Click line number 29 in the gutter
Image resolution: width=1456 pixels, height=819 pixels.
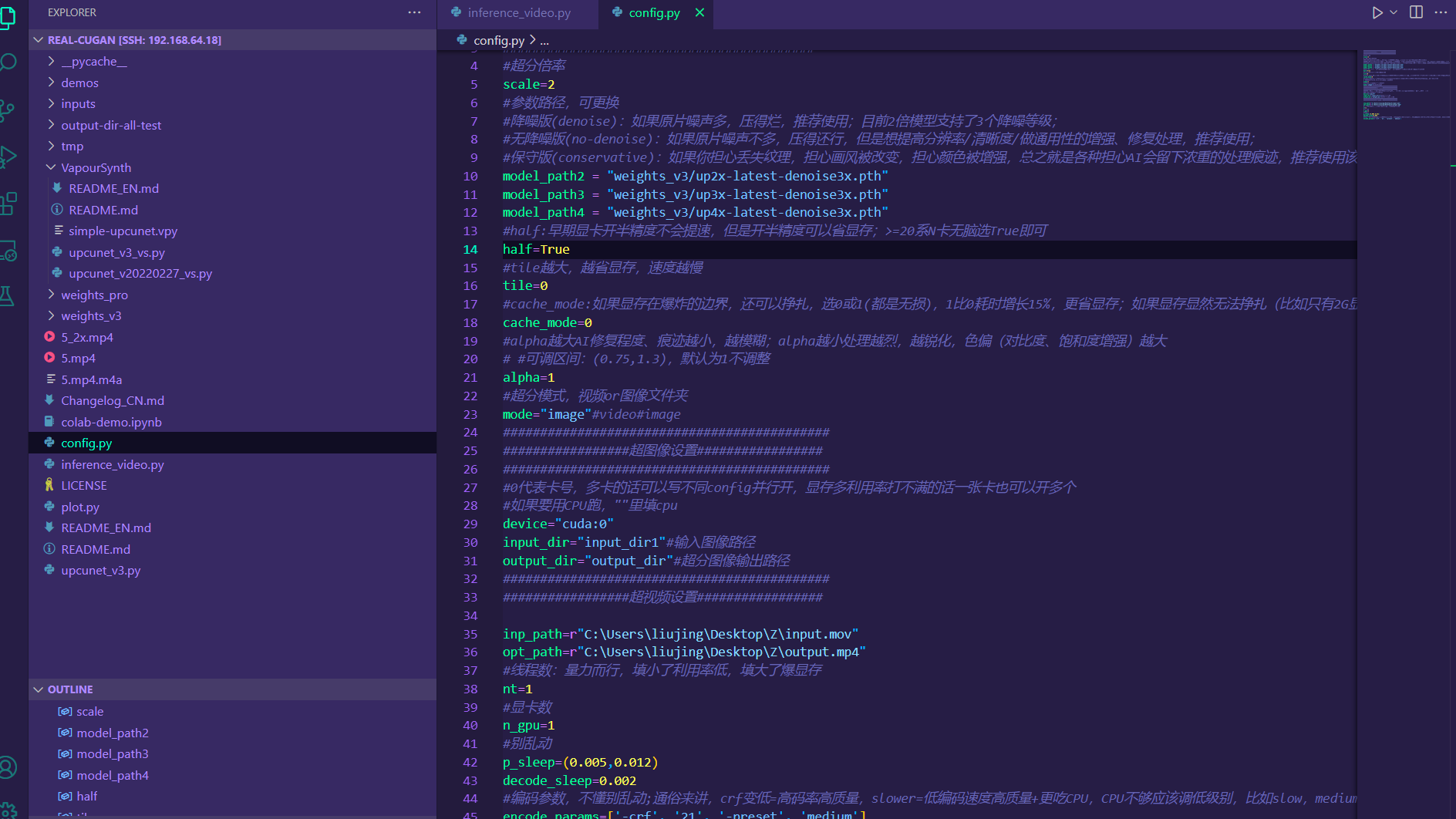[470, 524]
